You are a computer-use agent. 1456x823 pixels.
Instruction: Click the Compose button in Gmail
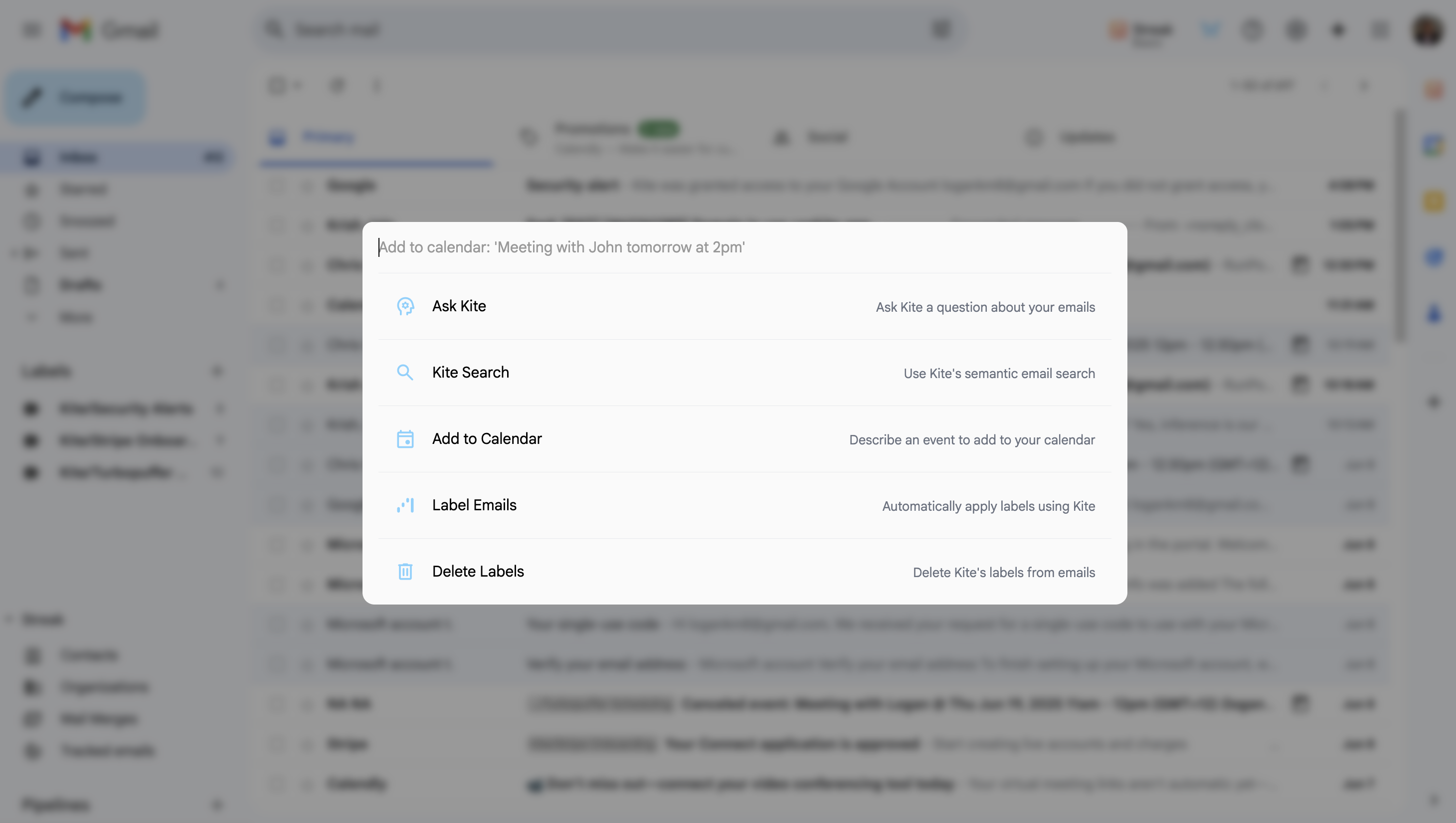point(75,98)
